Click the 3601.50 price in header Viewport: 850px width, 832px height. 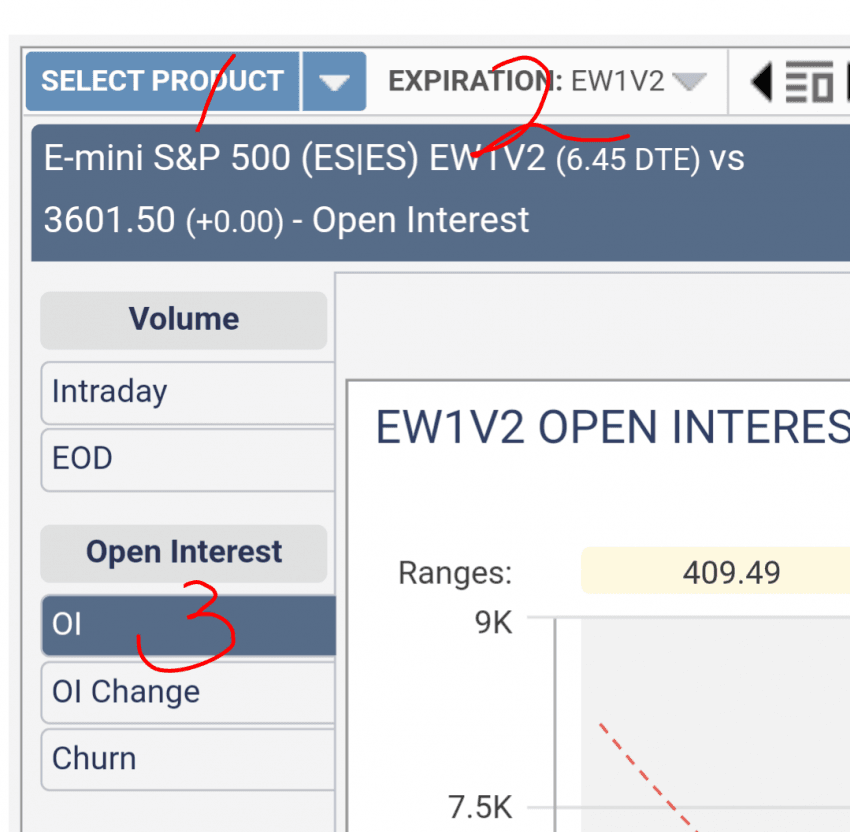click(109, 220)
